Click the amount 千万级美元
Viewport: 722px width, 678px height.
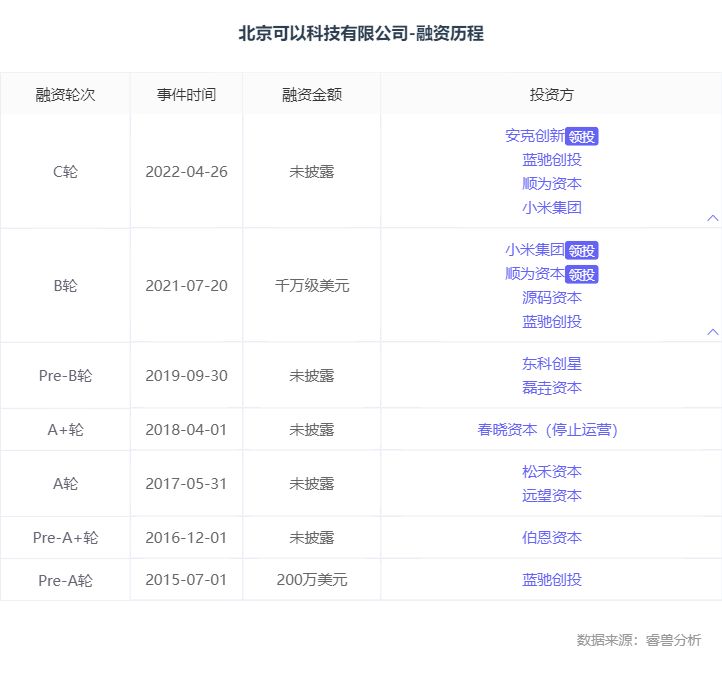pos(312,286)
